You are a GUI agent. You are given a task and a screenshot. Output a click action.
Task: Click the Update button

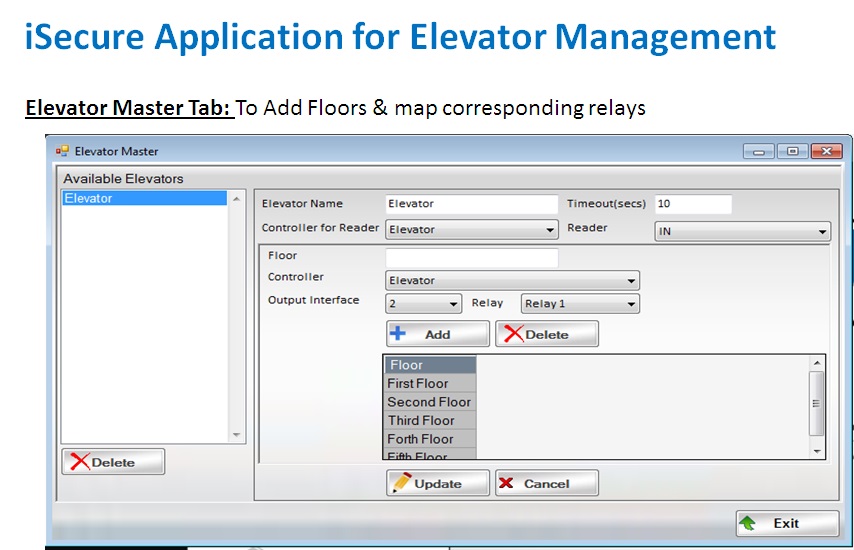tap(438, 483)
